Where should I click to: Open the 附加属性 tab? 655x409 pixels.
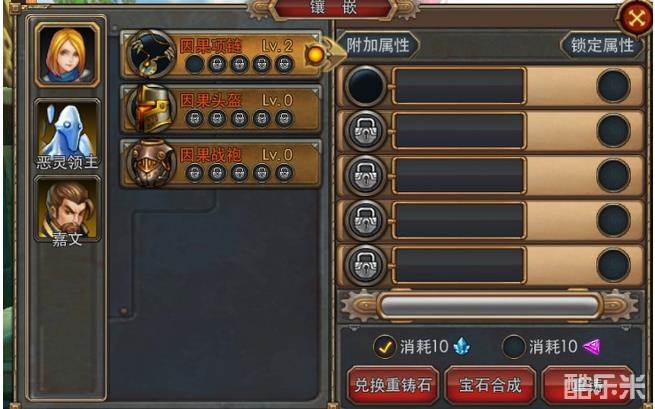378,45
